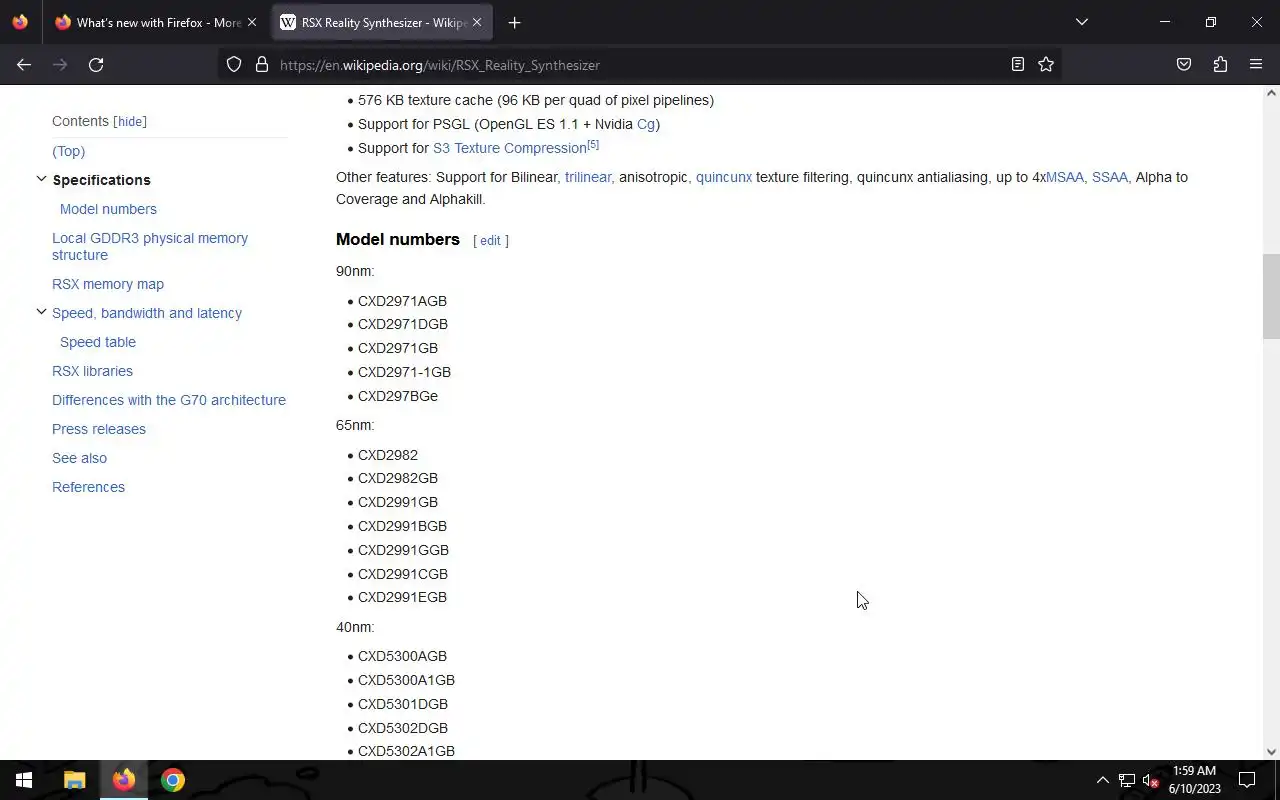
Task: Edit the Model numbers section
Action: coord(490,240)
